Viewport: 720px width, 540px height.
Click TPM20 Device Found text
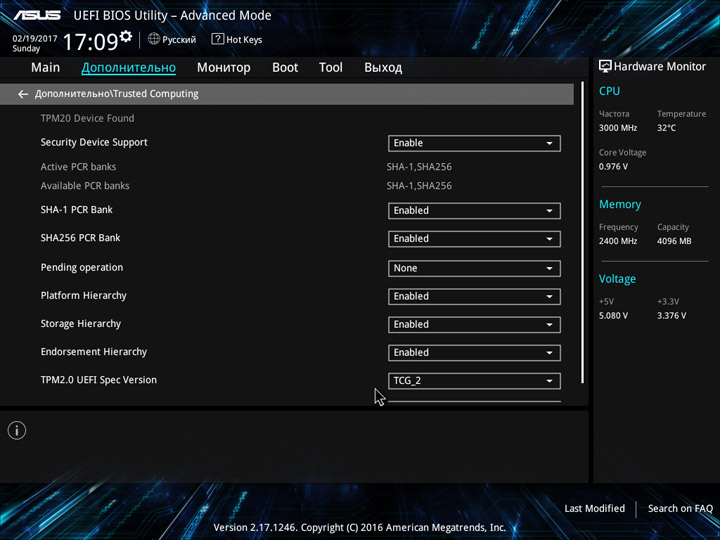87,118
